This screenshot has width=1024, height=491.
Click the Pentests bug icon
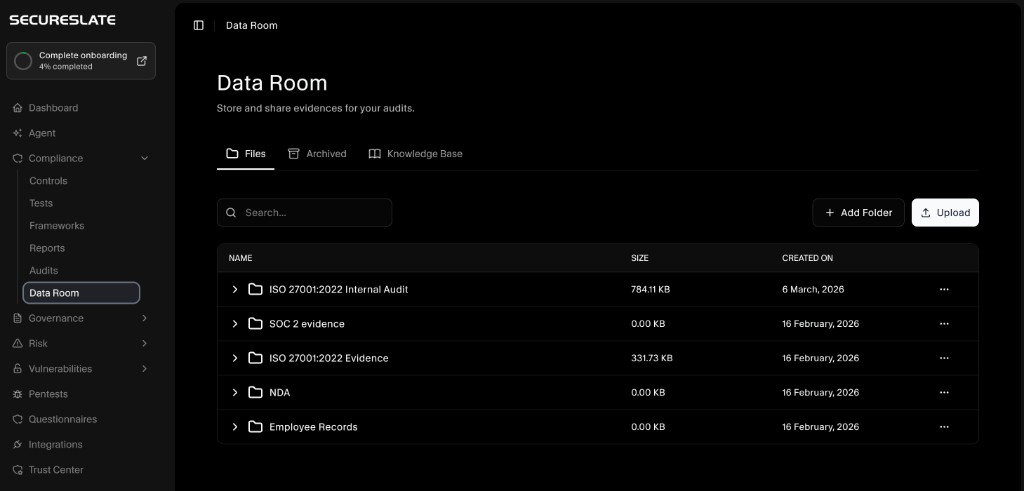click(x=18, y=394)
